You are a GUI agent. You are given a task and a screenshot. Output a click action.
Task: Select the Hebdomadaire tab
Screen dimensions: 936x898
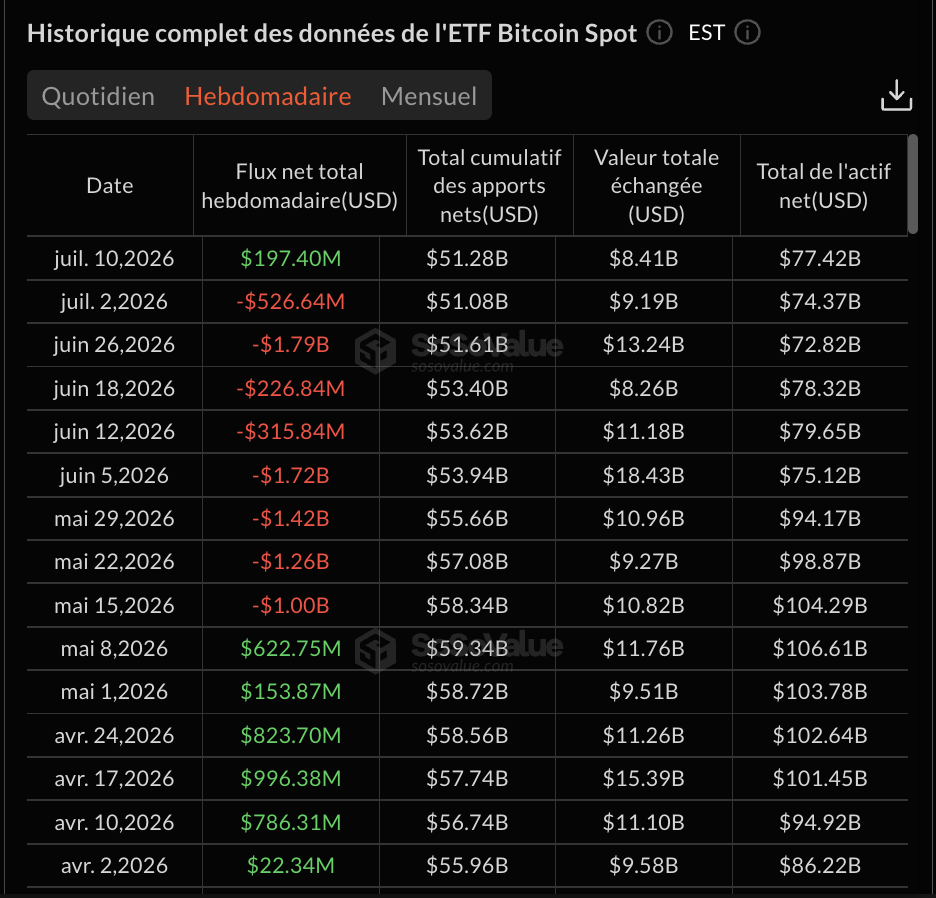click(x=268, y=96)
